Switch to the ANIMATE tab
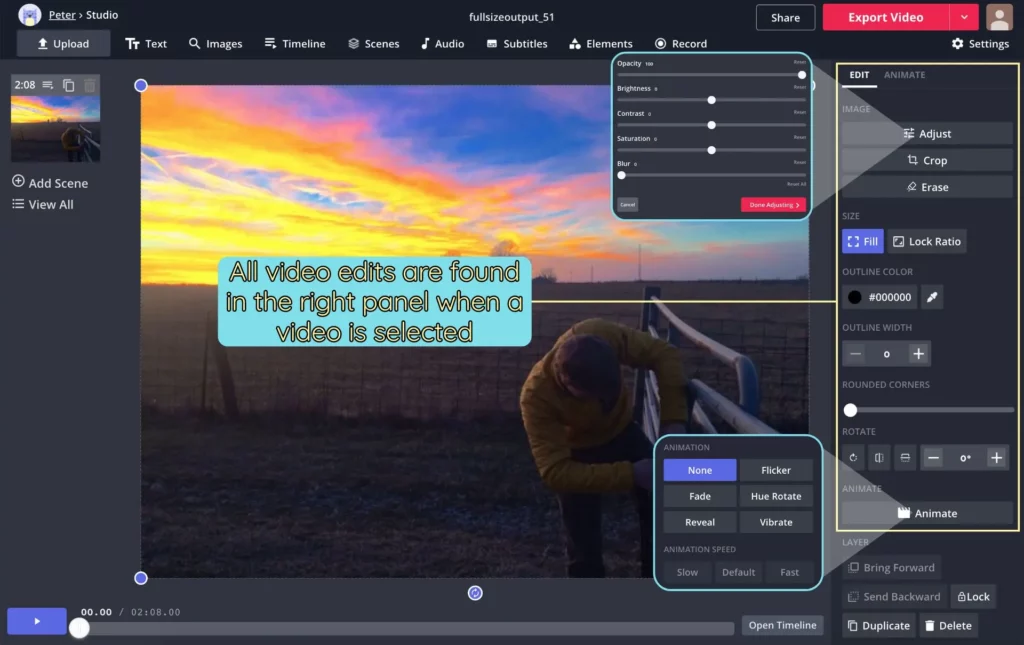 (904, 75)
